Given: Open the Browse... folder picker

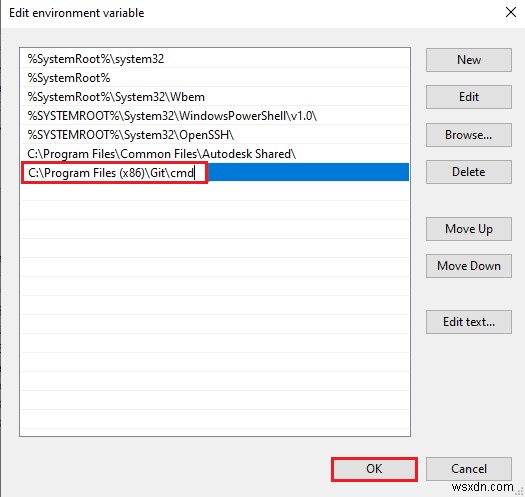Looking at the screenshot, I should 468,135.
